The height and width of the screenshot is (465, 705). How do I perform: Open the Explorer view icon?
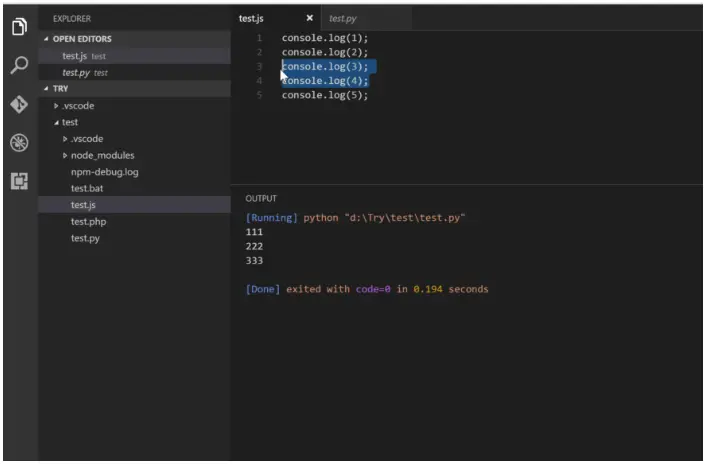point(19,26)
